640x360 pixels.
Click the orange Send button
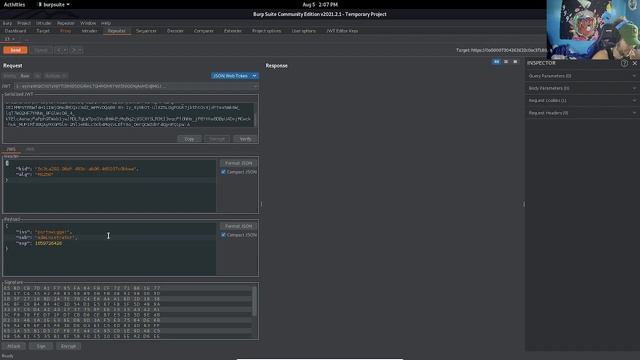click(x=16, y=50)
